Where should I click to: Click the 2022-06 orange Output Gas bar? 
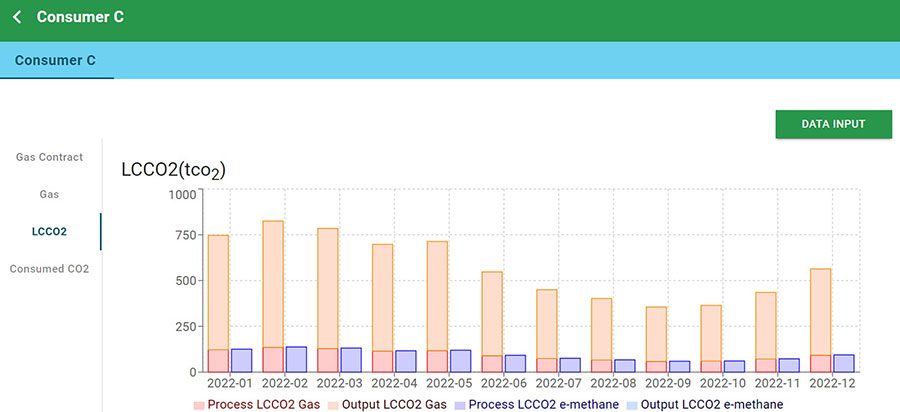point(492,314)
